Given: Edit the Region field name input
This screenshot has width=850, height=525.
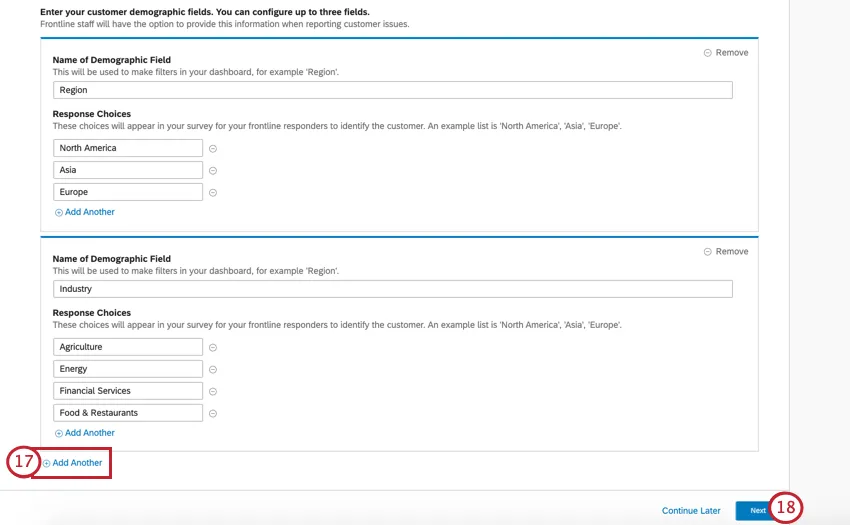Looking at the screenshot, I should (392, 90).
